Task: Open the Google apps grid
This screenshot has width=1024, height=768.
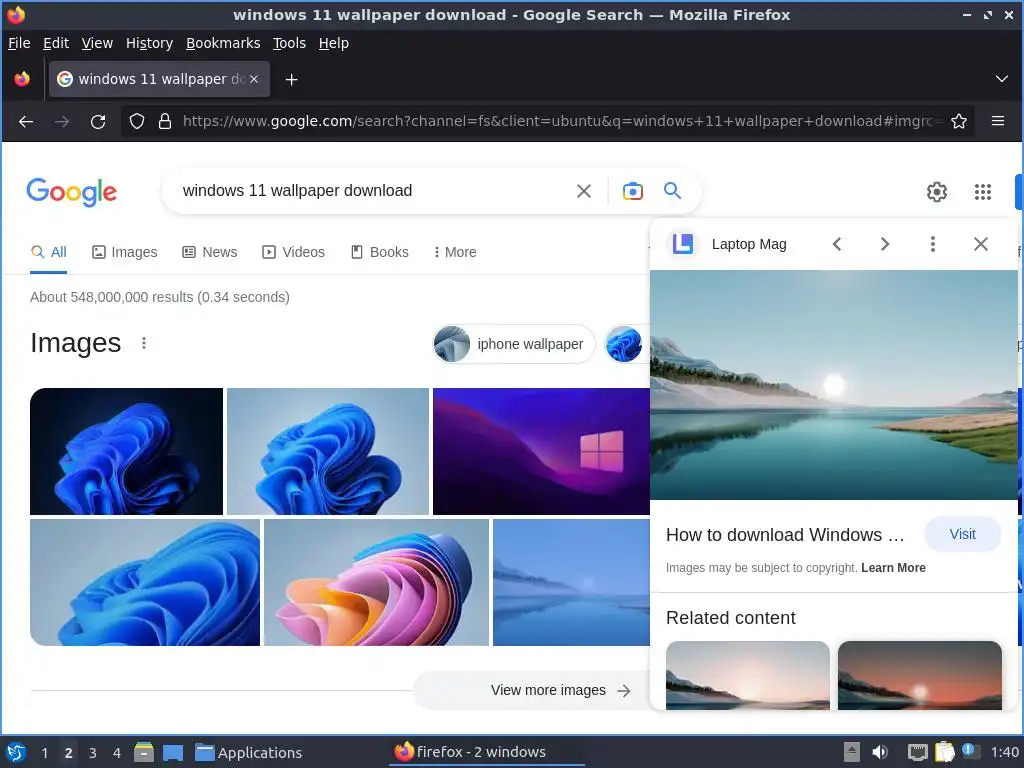Action: click(983, 191)
